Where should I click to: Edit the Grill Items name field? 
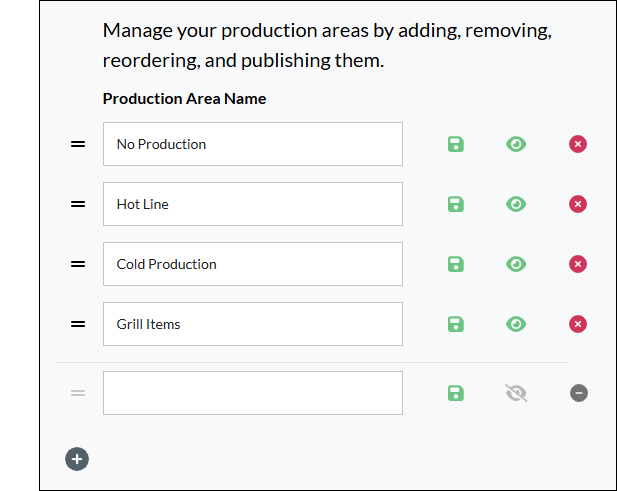[x=253, y=324]
